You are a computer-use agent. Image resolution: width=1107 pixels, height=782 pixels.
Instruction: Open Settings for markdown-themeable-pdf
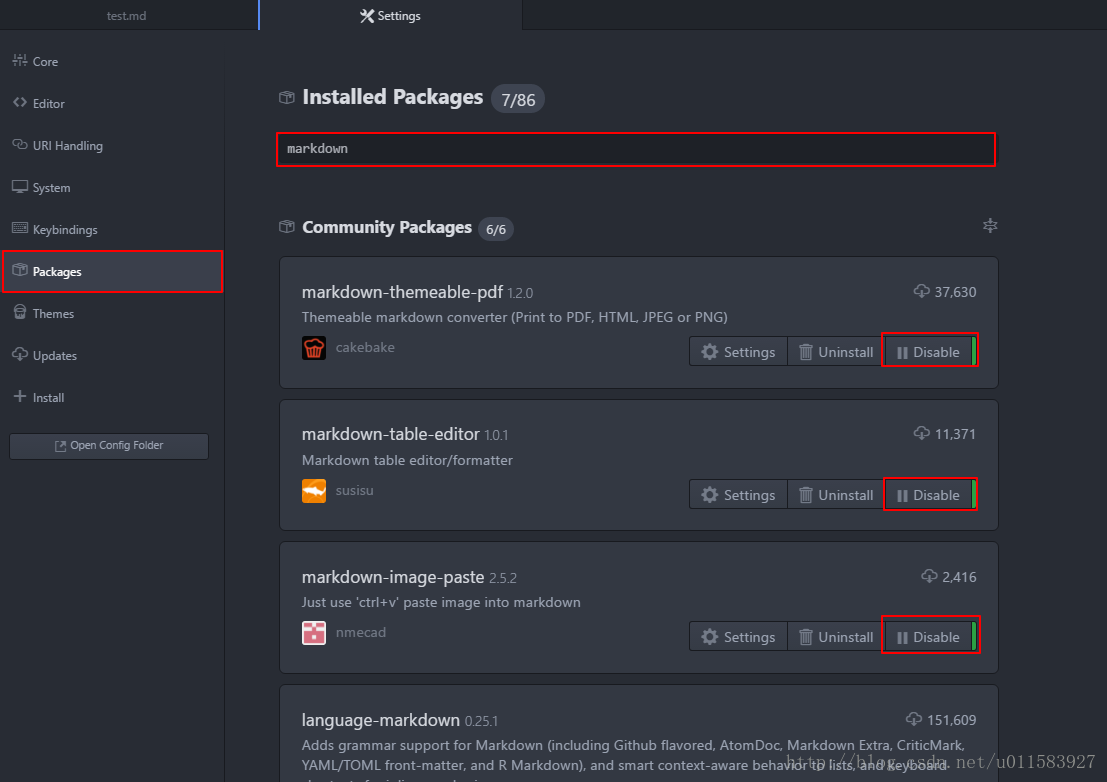coord(738,352)
